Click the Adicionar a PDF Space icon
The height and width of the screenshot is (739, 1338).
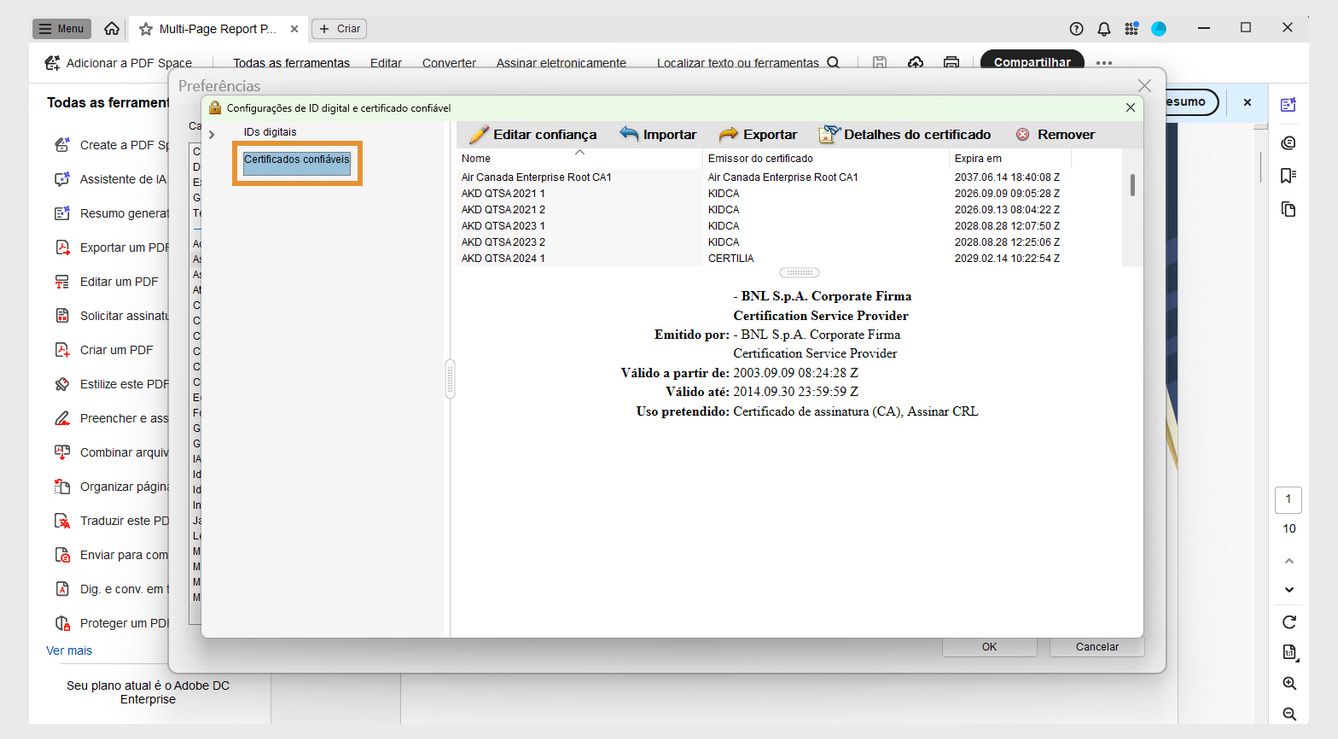52,63
